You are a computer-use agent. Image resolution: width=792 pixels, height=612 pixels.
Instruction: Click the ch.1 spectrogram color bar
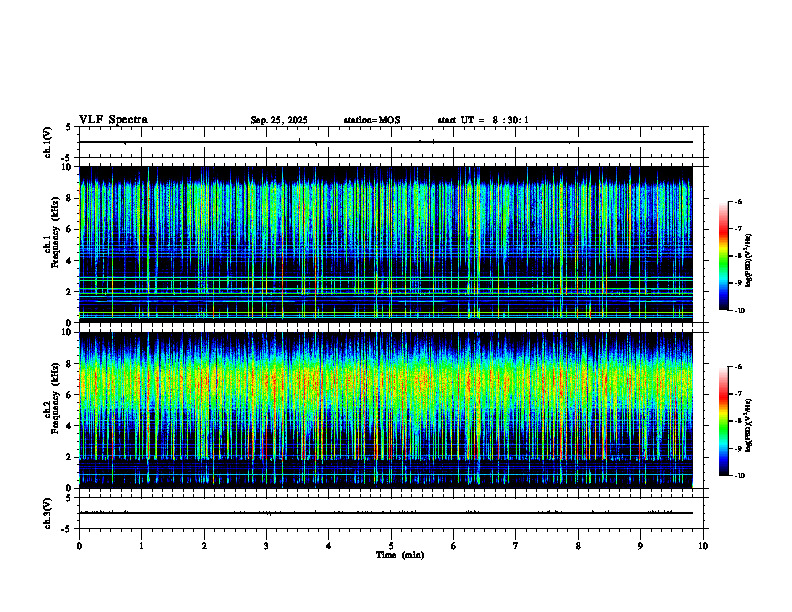click(724, 256)
